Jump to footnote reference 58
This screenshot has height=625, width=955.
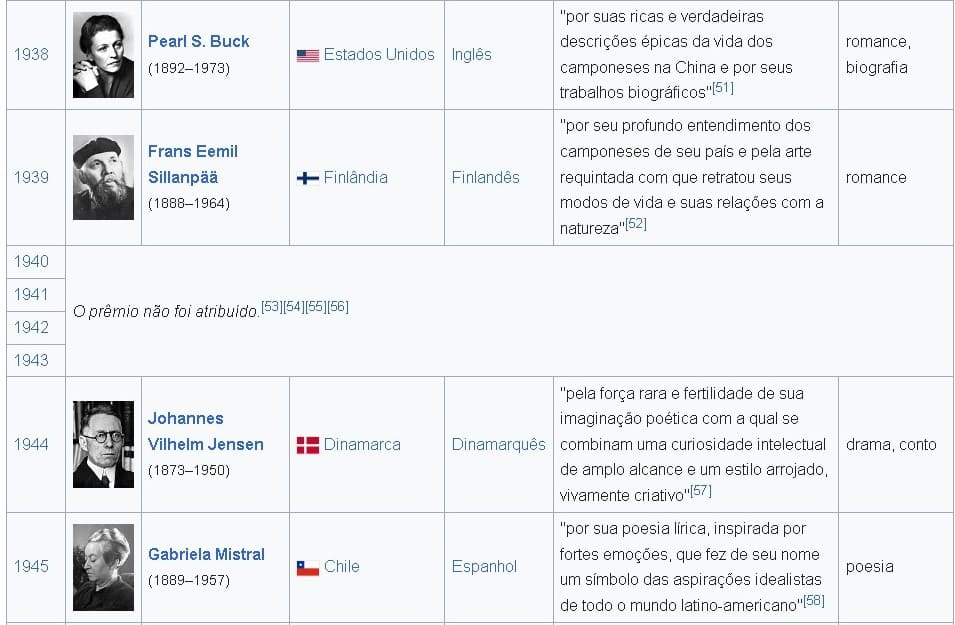(814, 601)
